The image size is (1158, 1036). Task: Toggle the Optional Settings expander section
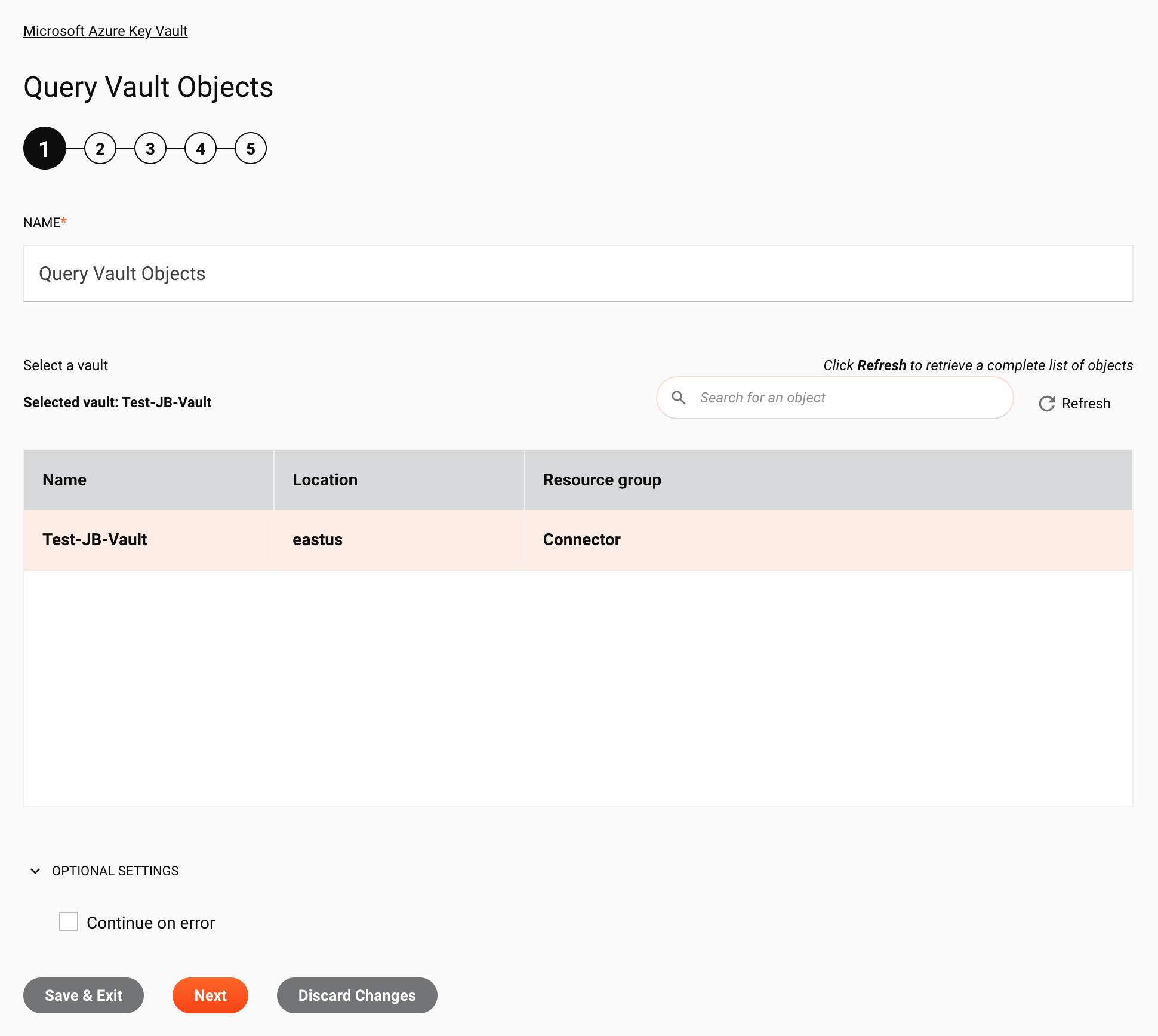coord(36,870)
